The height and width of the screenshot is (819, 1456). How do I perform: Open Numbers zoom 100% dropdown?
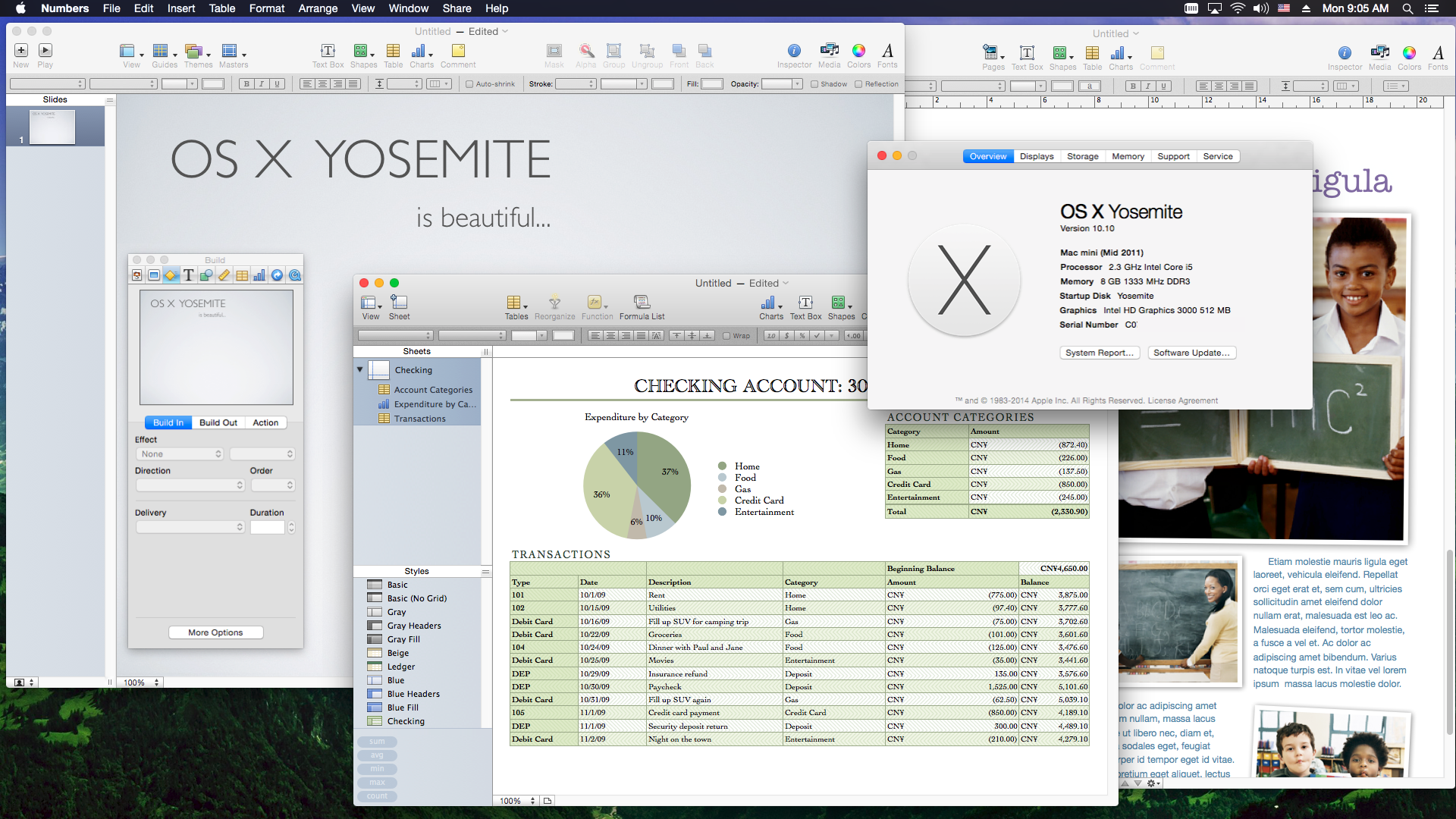coord(517,801)
